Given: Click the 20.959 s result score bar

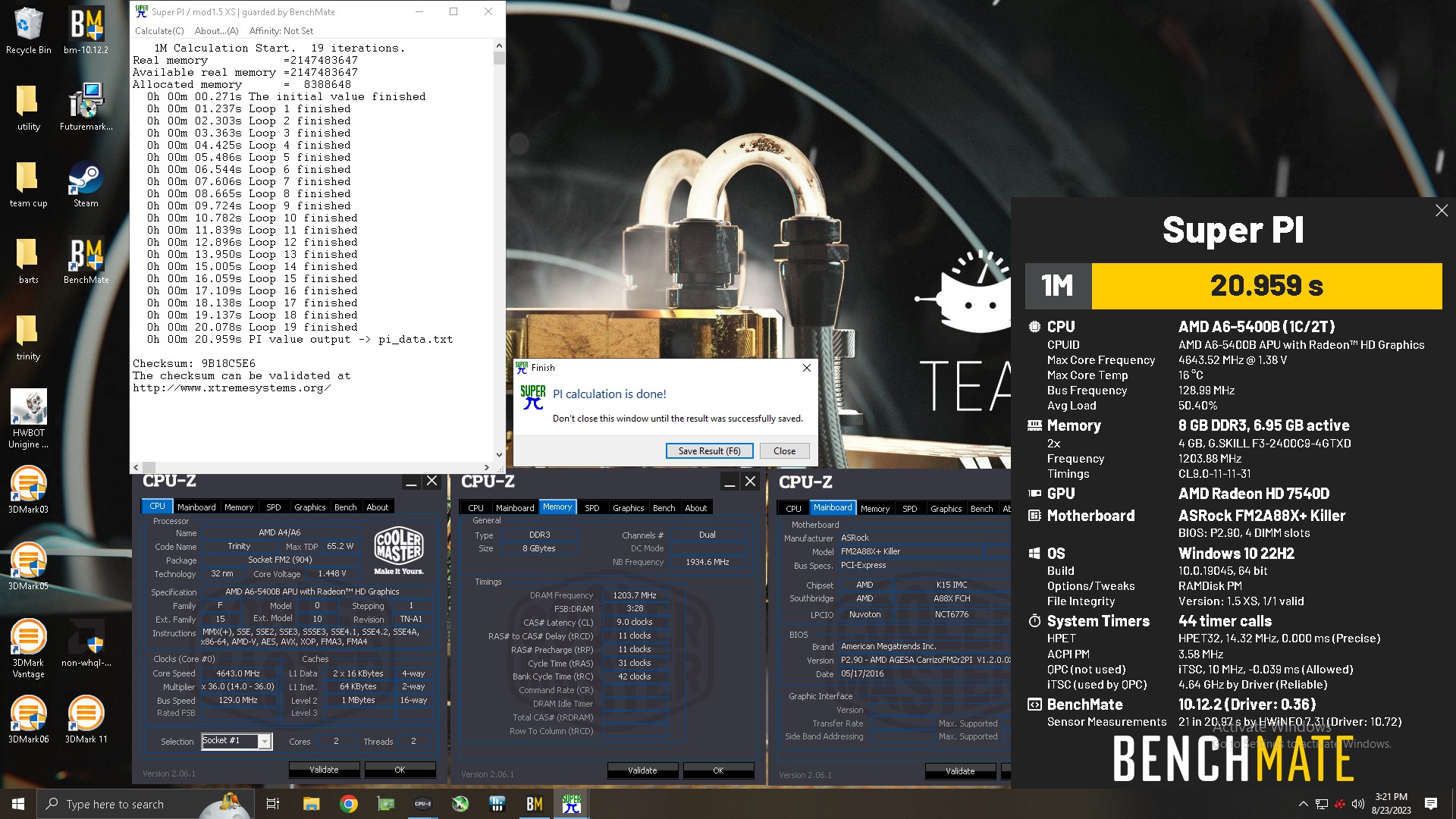Looking at the screenshot, I should [x=1266, y=286].
